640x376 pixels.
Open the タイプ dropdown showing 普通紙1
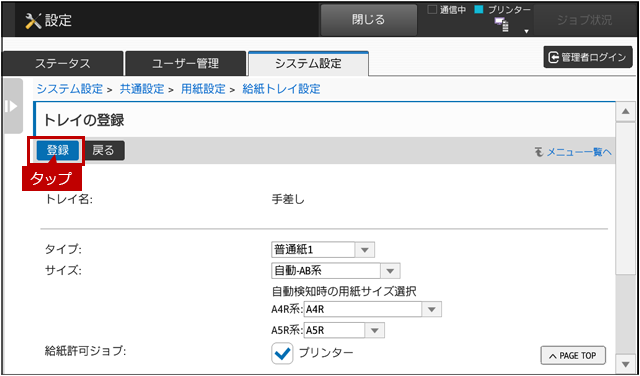pos(323,250)
